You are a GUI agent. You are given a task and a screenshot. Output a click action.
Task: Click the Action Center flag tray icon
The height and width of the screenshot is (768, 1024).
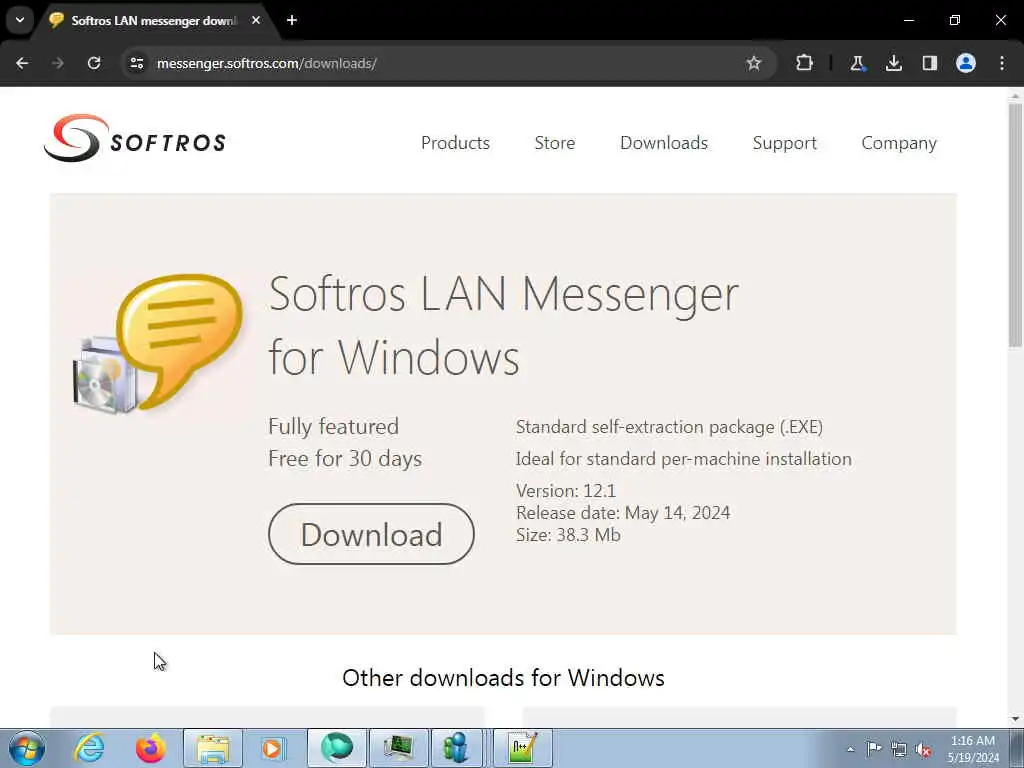coord(874,748)
